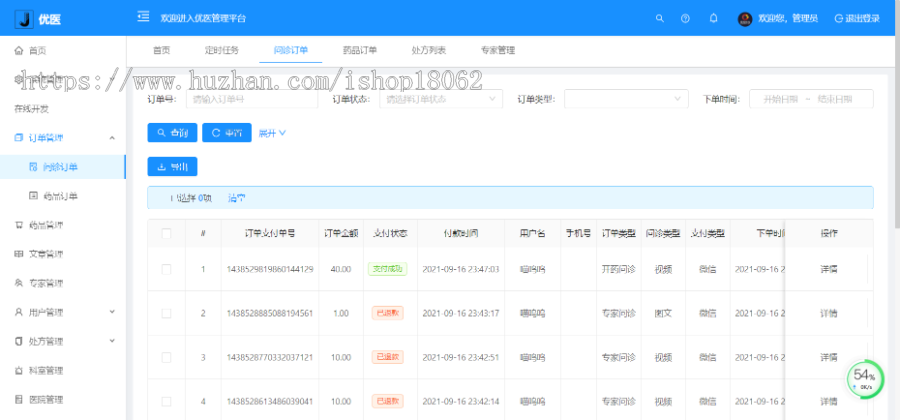Click the 图文 cell in row 2
This screenshot has height=420, width=900.
pos(663,313)
